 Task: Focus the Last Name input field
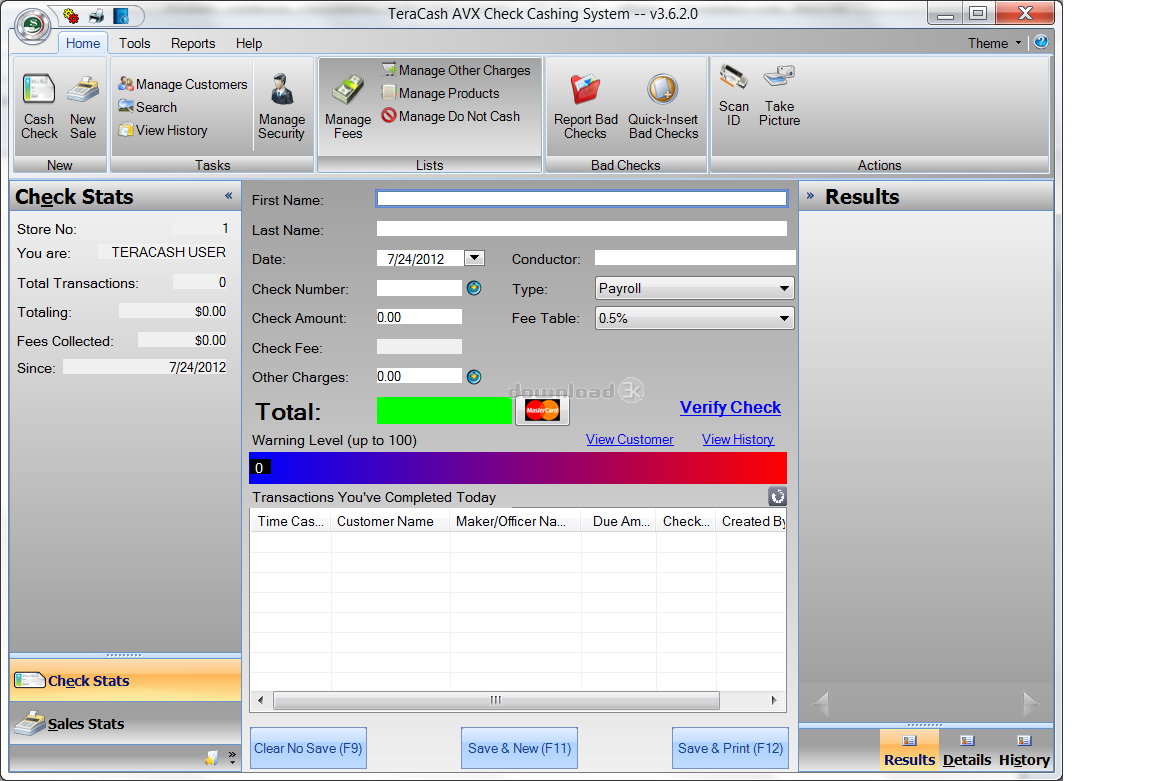point(582,228)
